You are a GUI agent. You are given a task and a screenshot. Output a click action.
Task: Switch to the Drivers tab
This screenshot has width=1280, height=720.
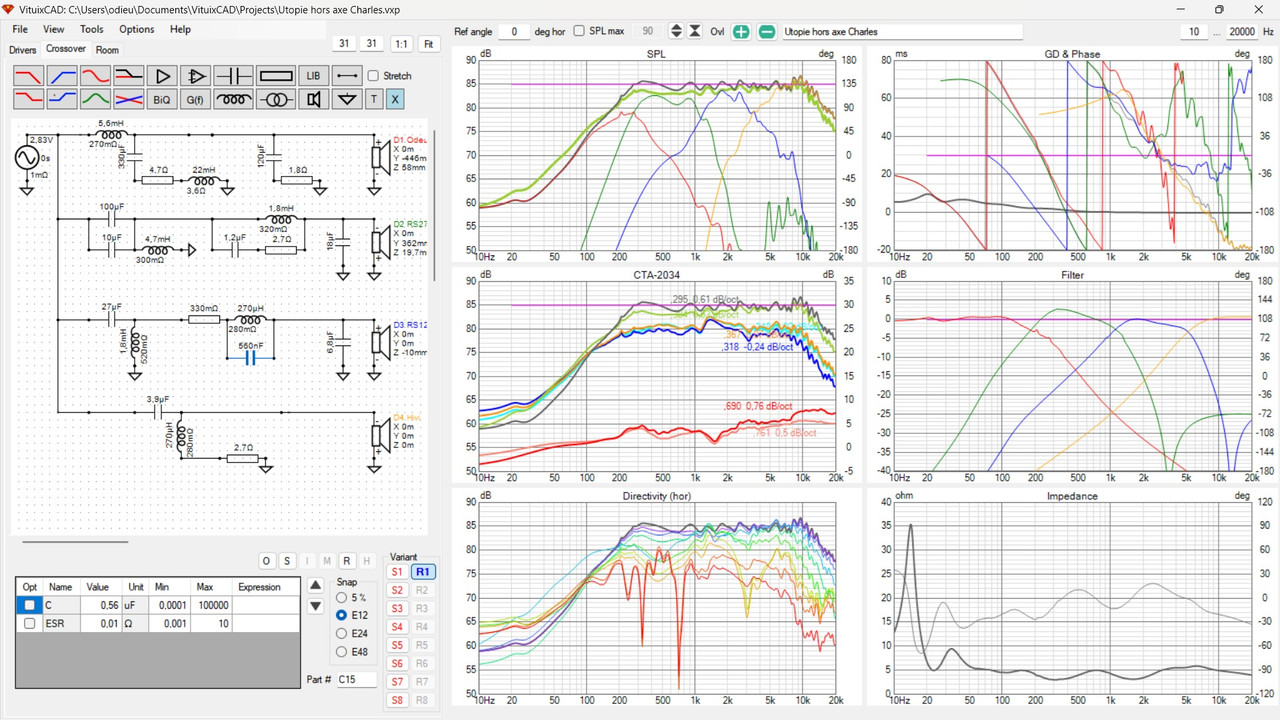(x=23, y=50)
